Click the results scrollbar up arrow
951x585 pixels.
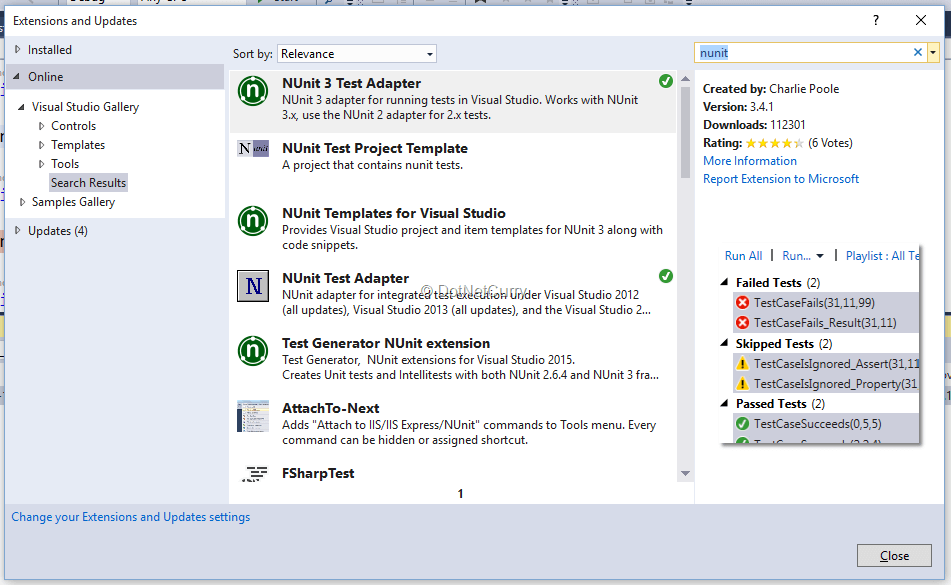click(x=685, y=79)
